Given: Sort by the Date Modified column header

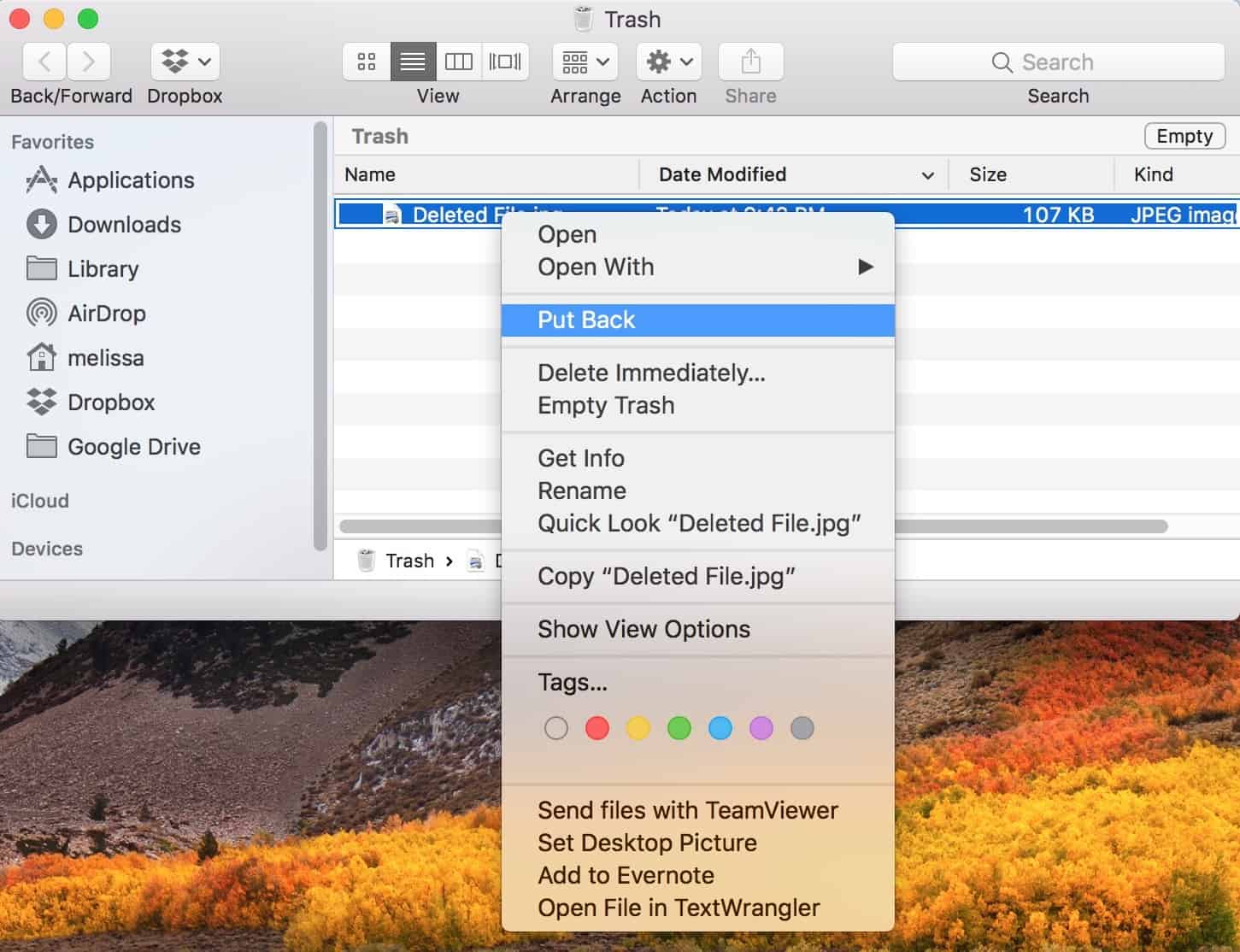Looking at the screenshot, I should 722,174.
